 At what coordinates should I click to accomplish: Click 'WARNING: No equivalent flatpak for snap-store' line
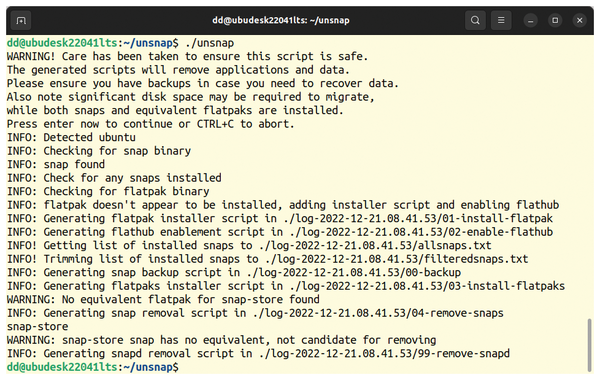[163, 299]
